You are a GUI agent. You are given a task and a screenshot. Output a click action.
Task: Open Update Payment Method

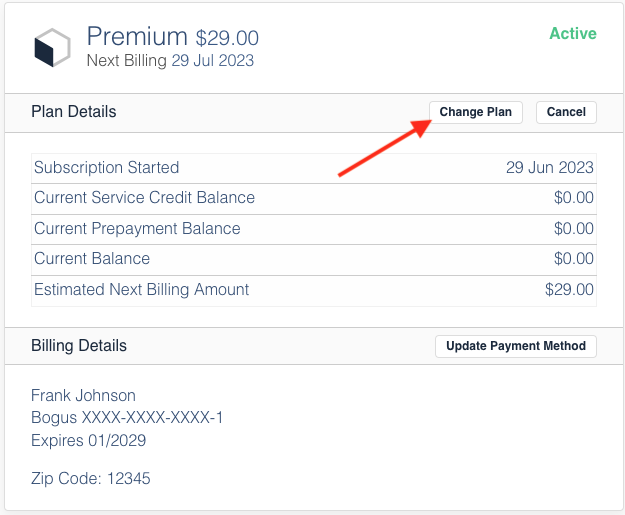click(516, 346)
